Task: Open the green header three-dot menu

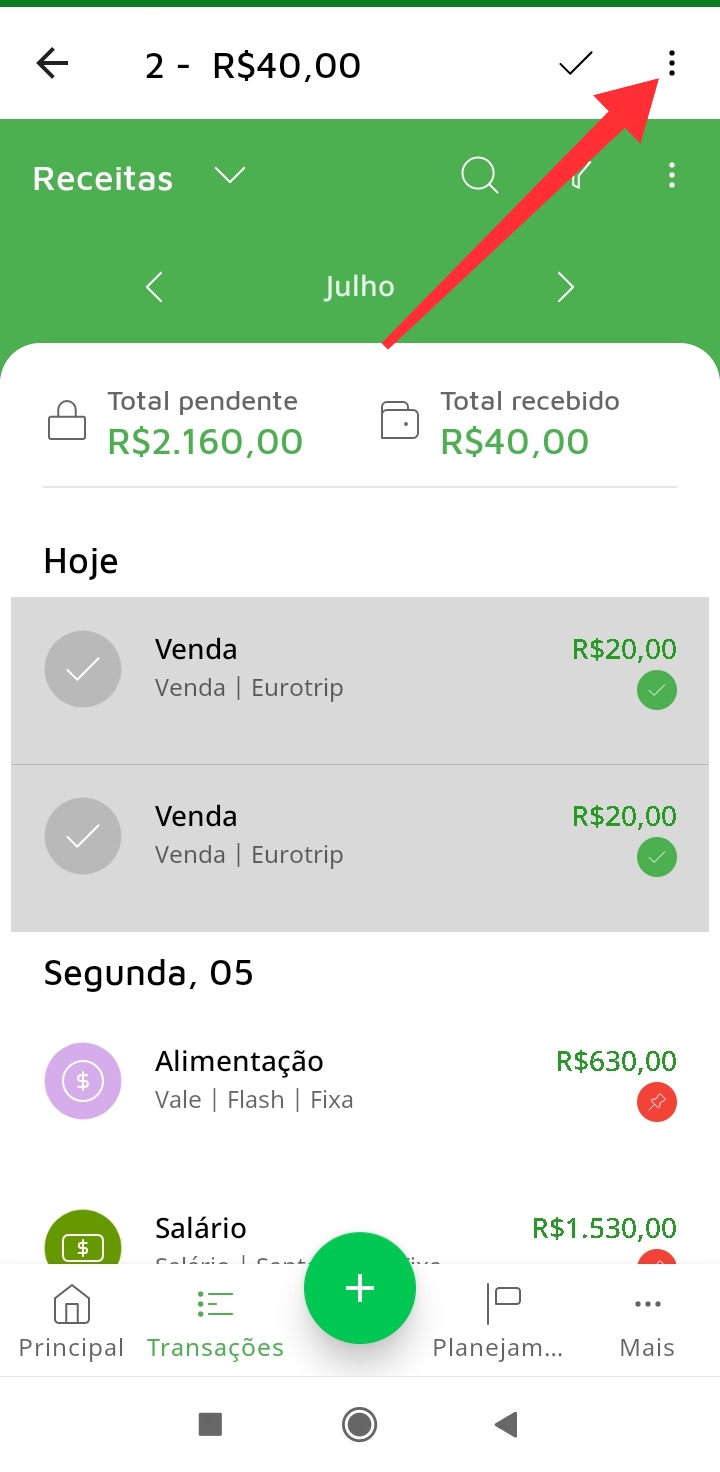Action: click(671, 176)
